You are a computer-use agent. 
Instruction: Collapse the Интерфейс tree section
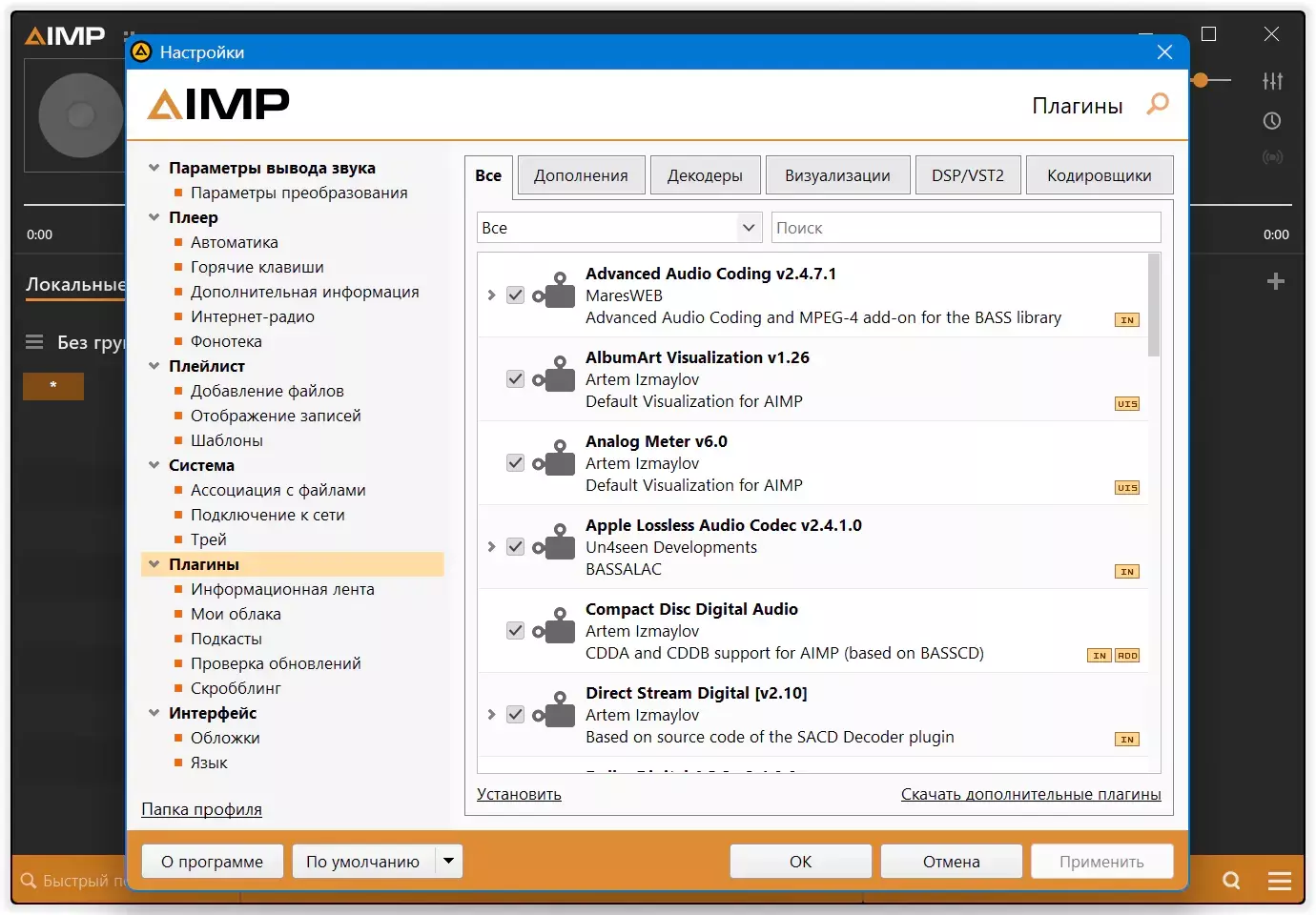[x=154, y=713]
